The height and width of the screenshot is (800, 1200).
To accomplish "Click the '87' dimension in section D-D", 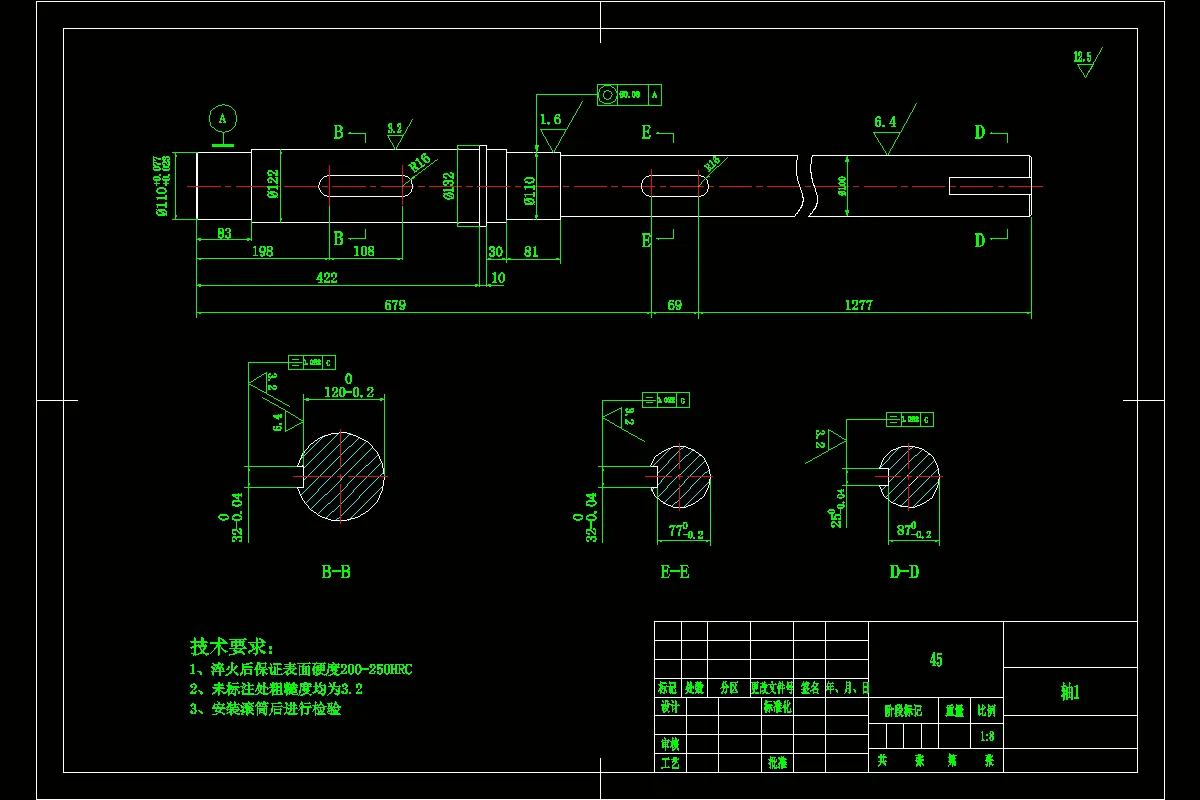I will [913, 532].
